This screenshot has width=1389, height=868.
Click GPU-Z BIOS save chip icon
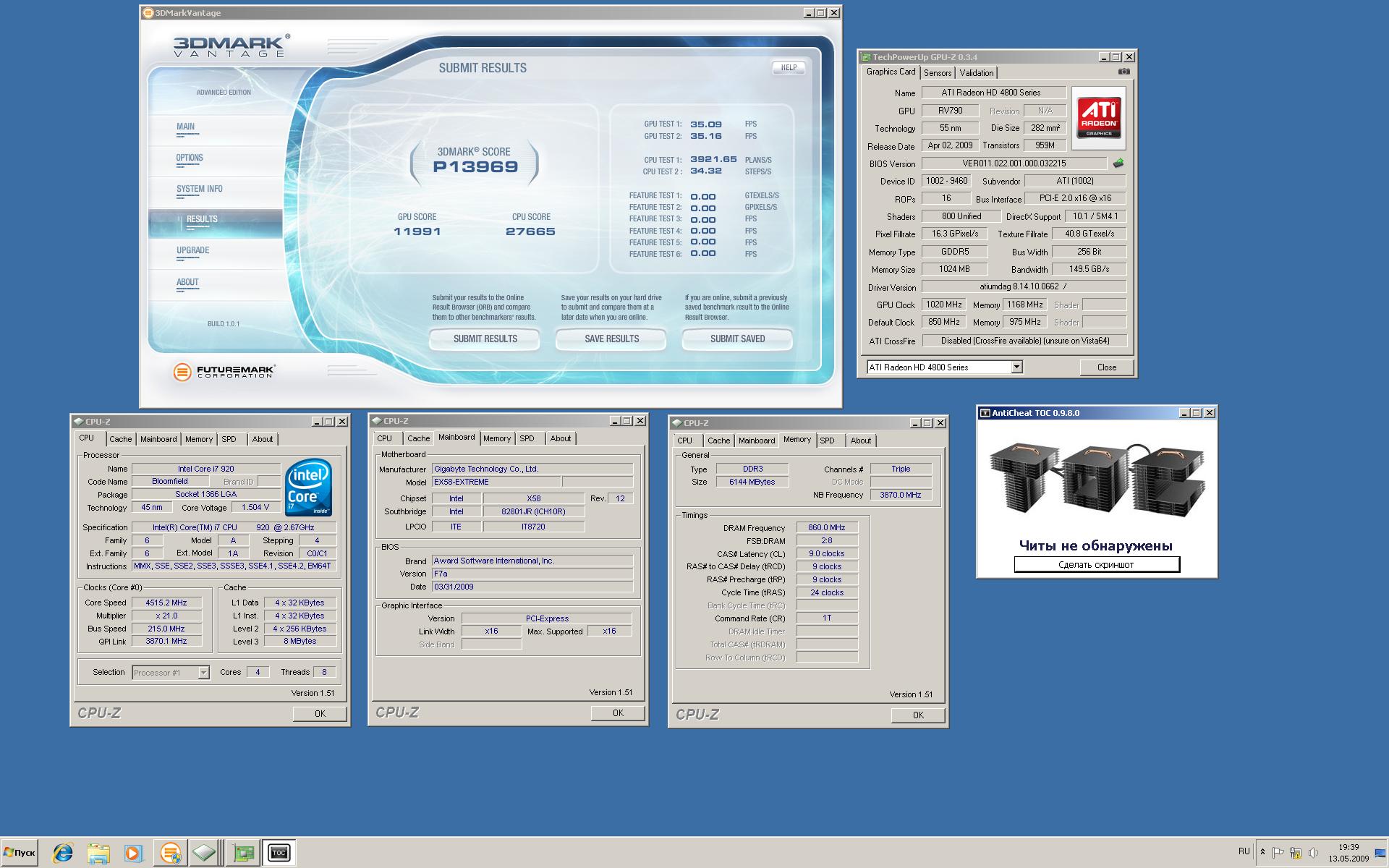(x=1118, y=163)
